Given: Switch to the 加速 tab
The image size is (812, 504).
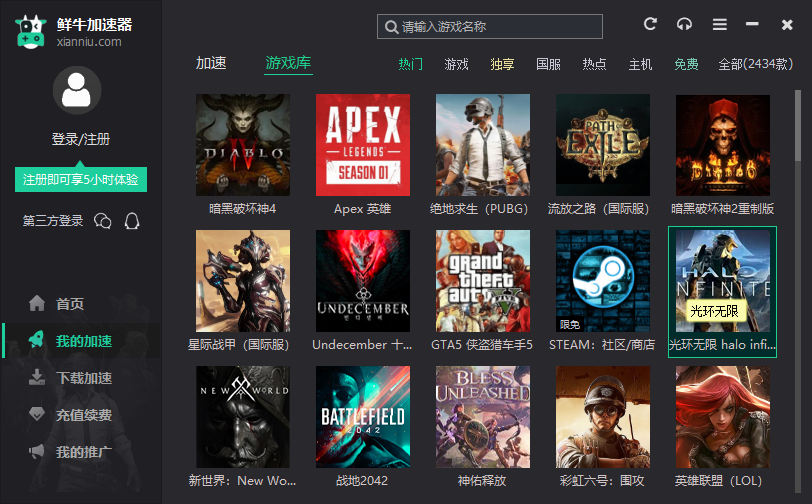Looking at the screenshot, I should click(x=211, y=63).
